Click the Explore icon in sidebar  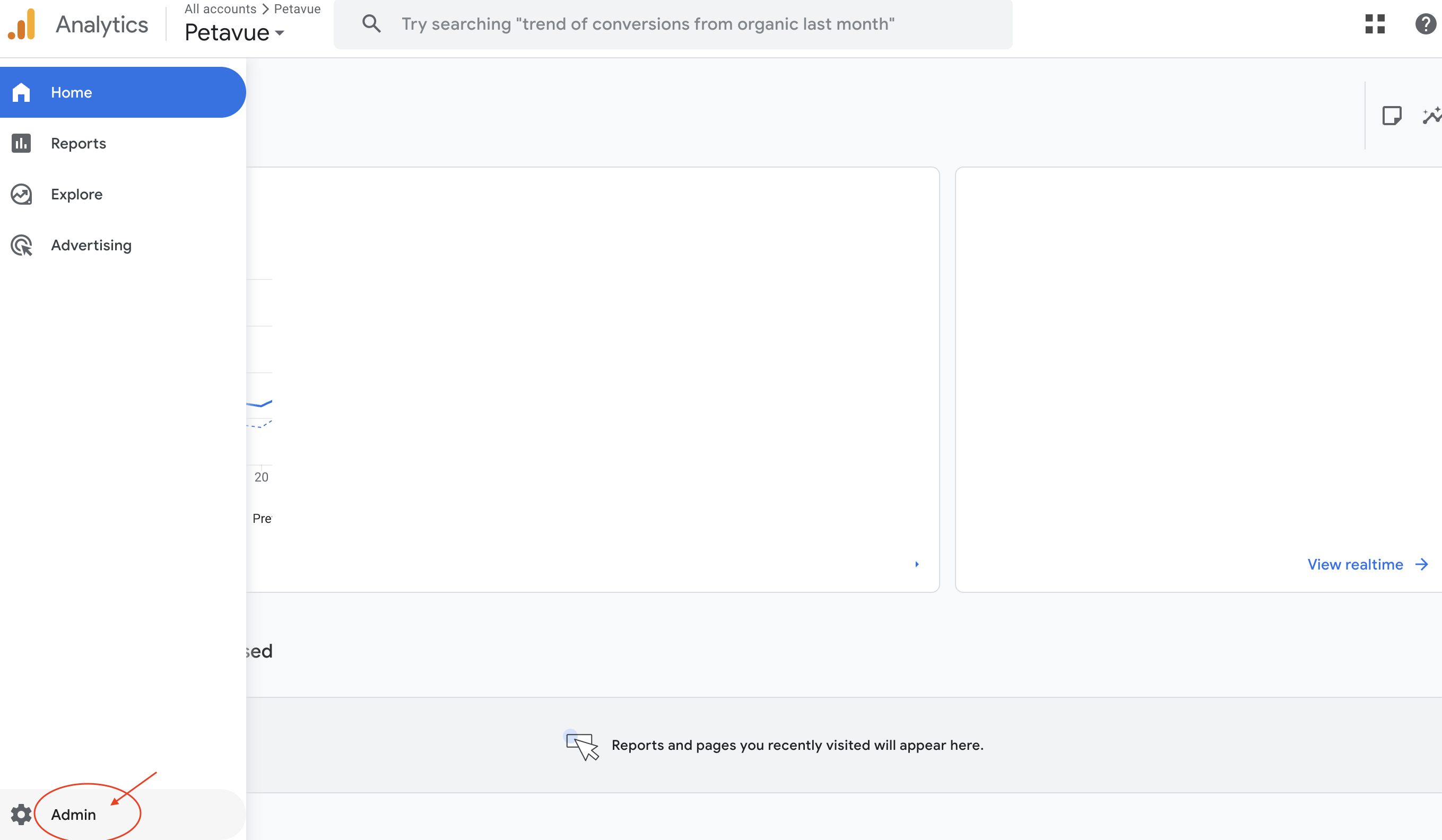(x=21, y=195)
